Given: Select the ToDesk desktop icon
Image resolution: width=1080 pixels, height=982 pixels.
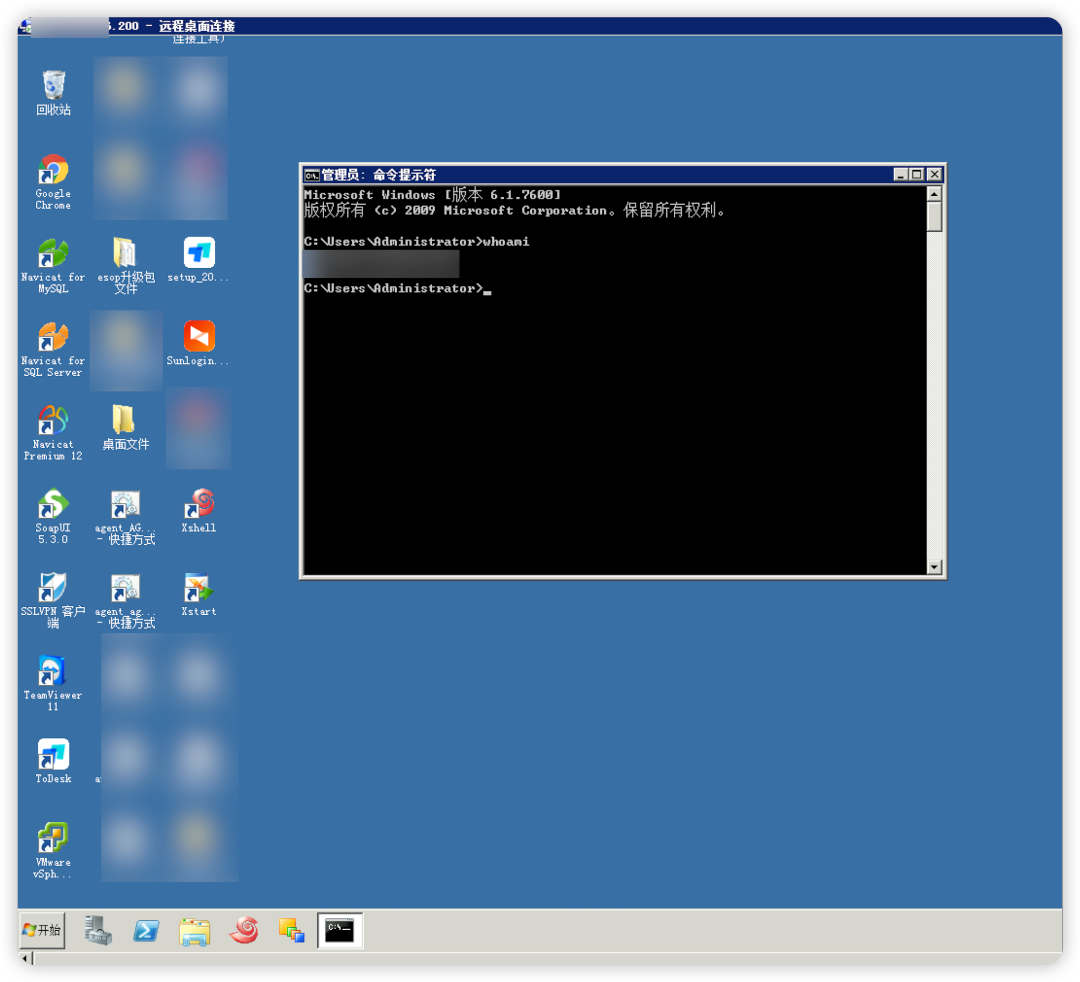Looking at the screenshot, I should (x=53, y=761).
